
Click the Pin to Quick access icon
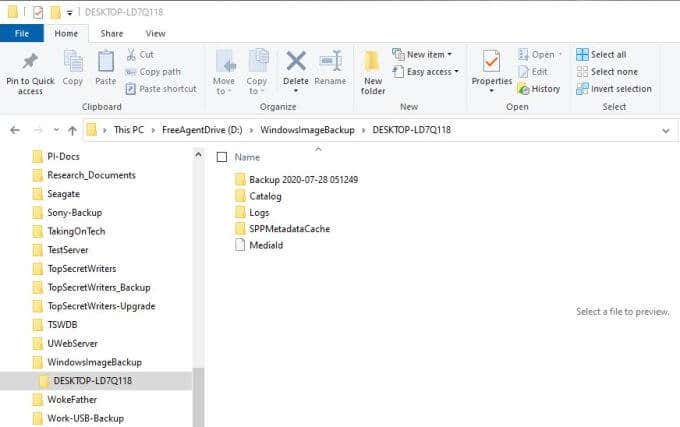(x=30, y=62)
